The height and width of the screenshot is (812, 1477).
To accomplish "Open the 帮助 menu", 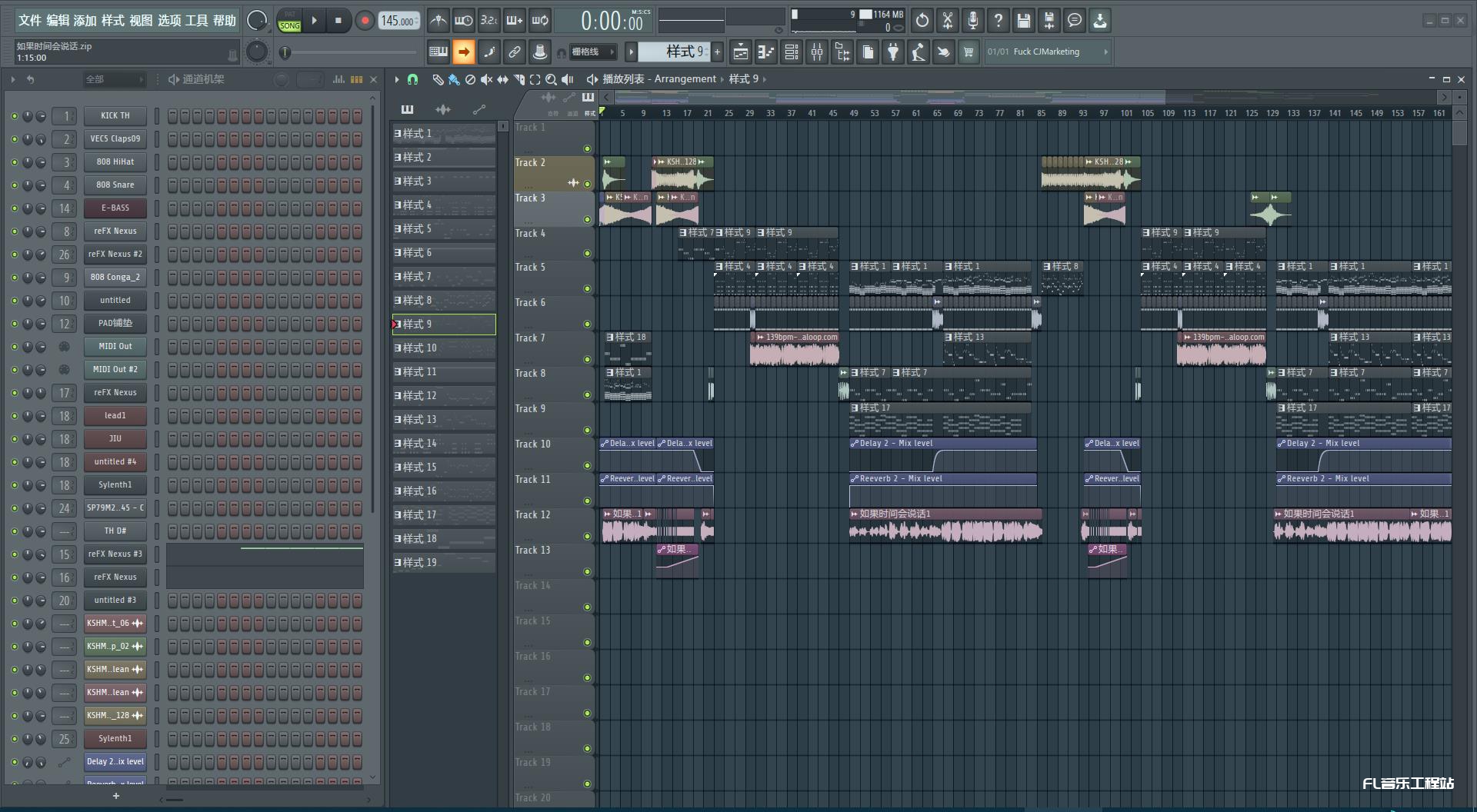I will 225,21.
